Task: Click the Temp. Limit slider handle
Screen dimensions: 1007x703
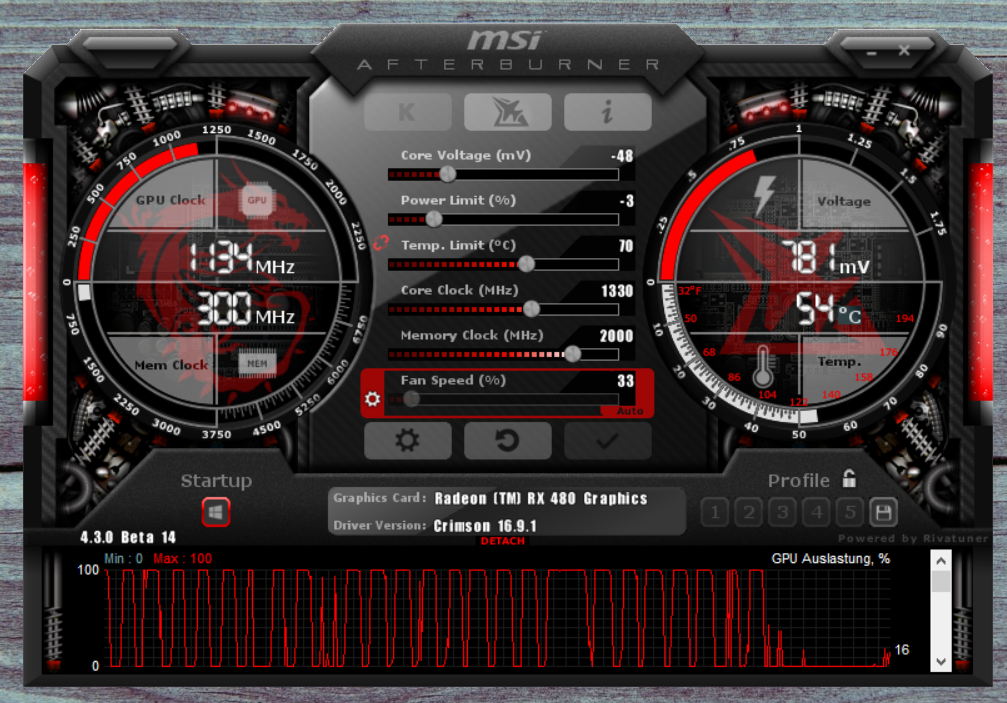Action: pyautogui.click(x=526, y=264)
